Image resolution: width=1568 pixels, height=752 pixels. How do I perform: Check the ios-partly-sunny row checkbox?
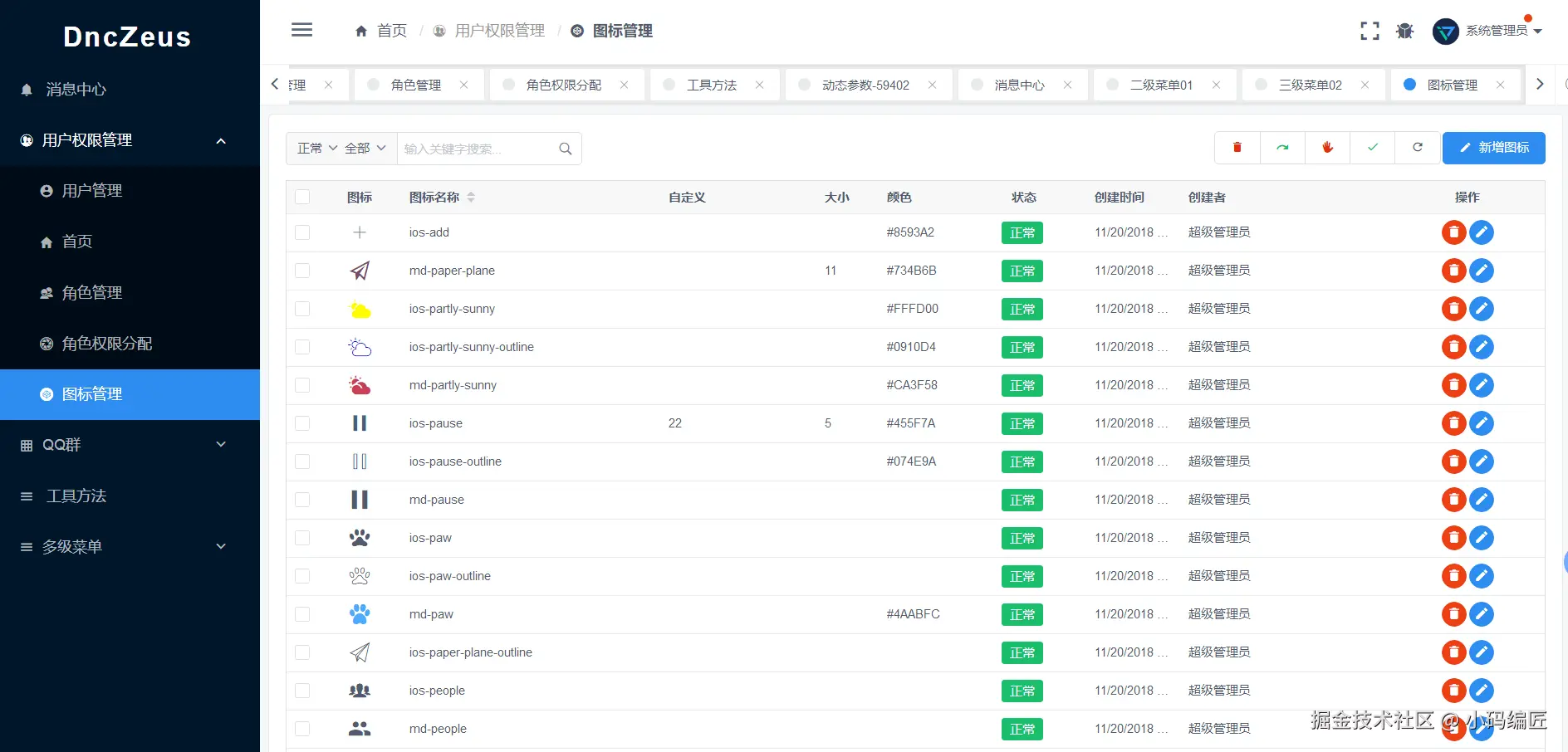pyautogui.click(x=302, y=309)
